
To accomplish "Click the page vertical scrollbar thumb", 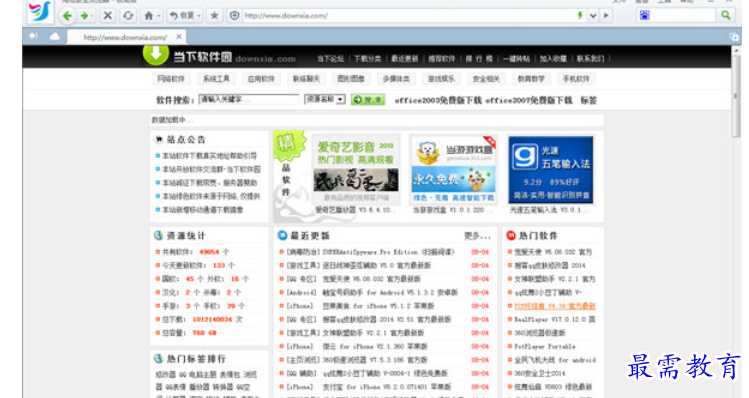I will pos(736,97).
